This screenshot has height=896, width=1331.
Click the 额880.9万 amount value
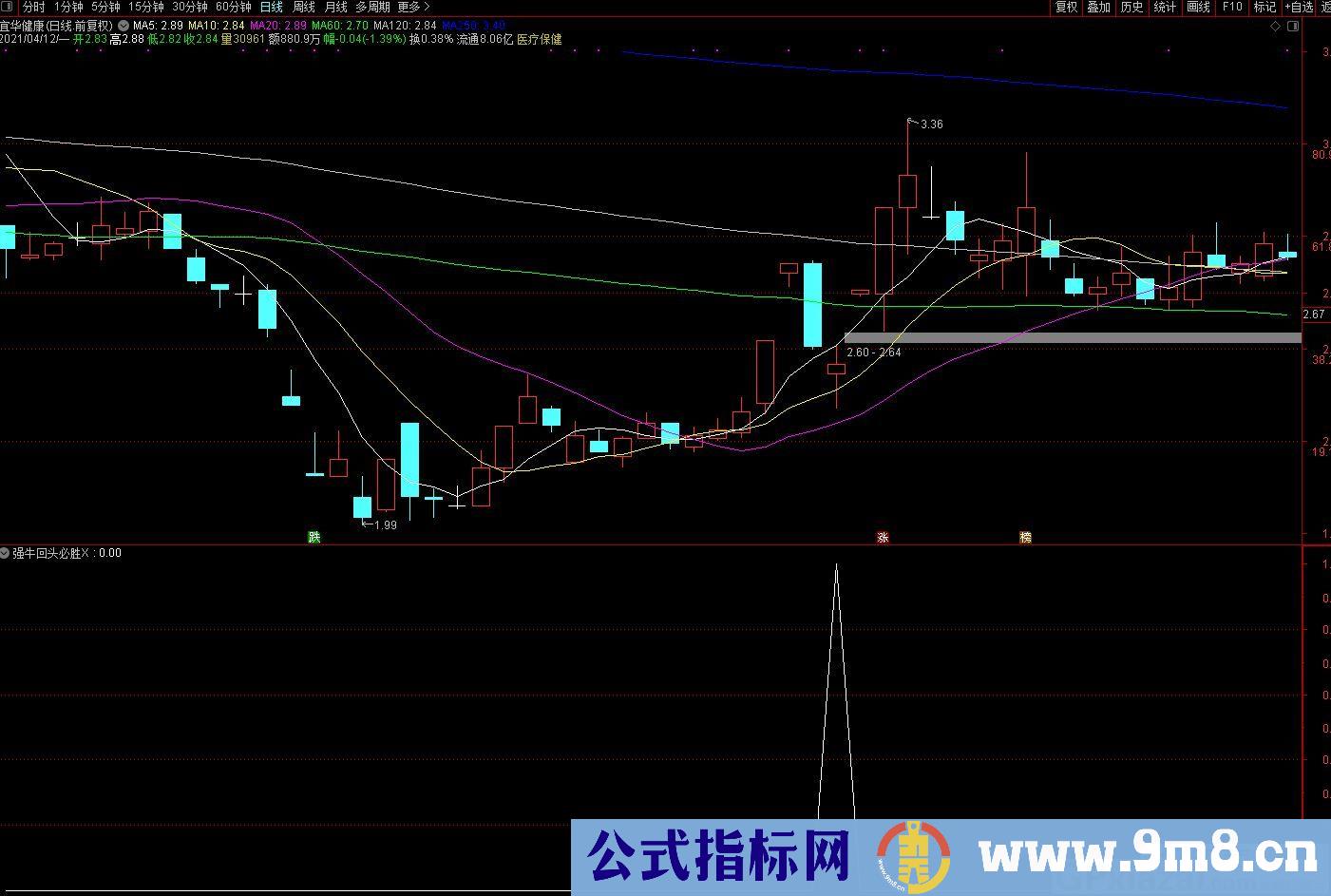click(294, 40)
